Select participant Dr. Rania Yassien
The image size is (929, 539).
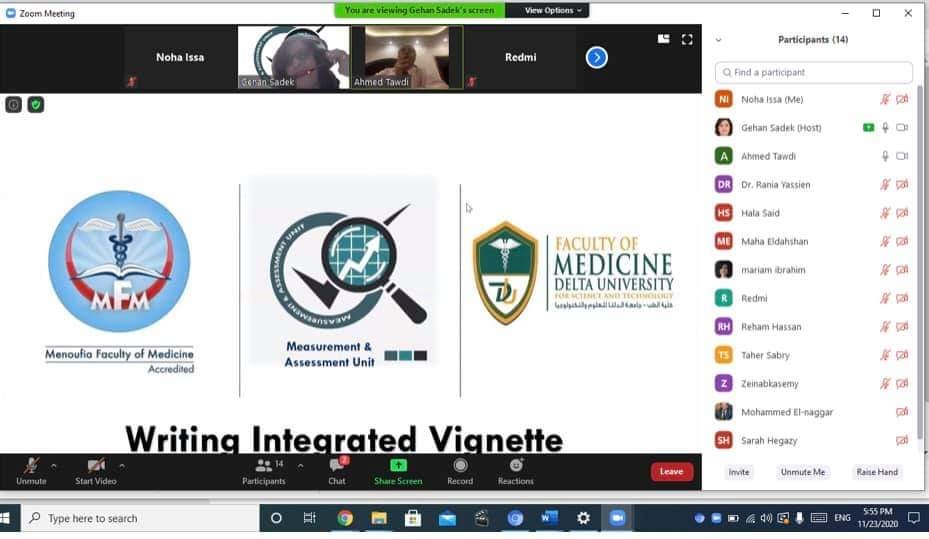tap(813, 185)
